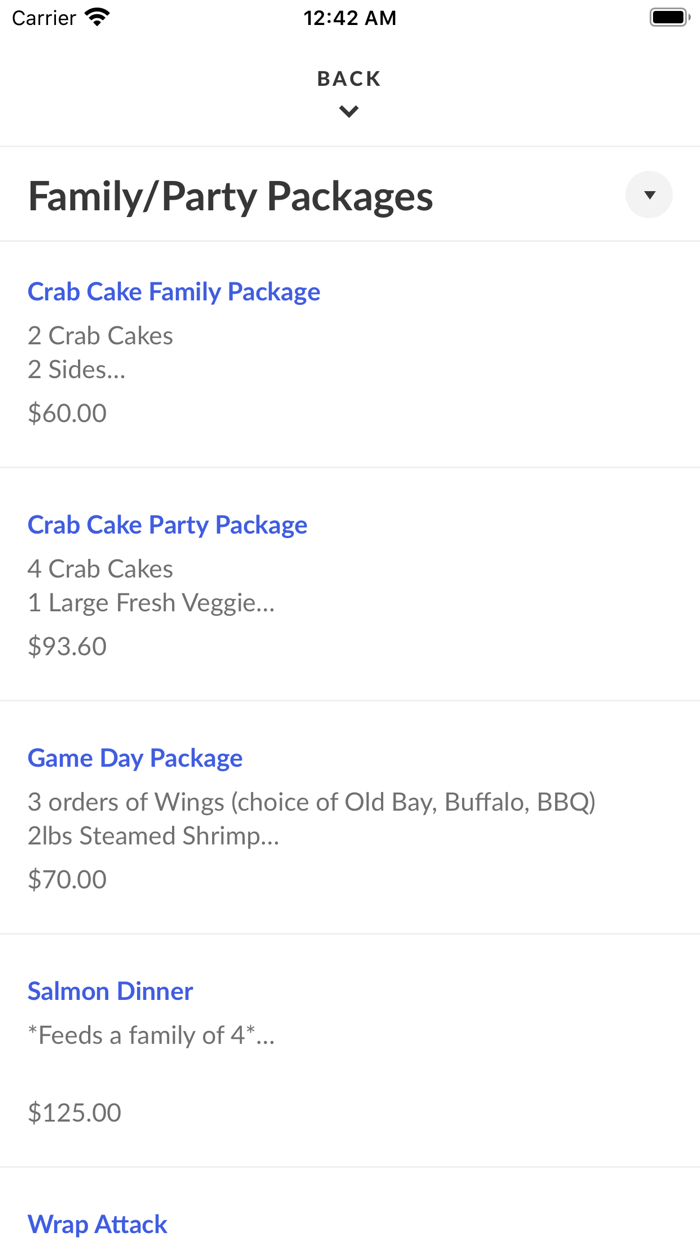Click the $93.60 price
Viewport: 700px width, 1244px height.
[x=67, y=646]
